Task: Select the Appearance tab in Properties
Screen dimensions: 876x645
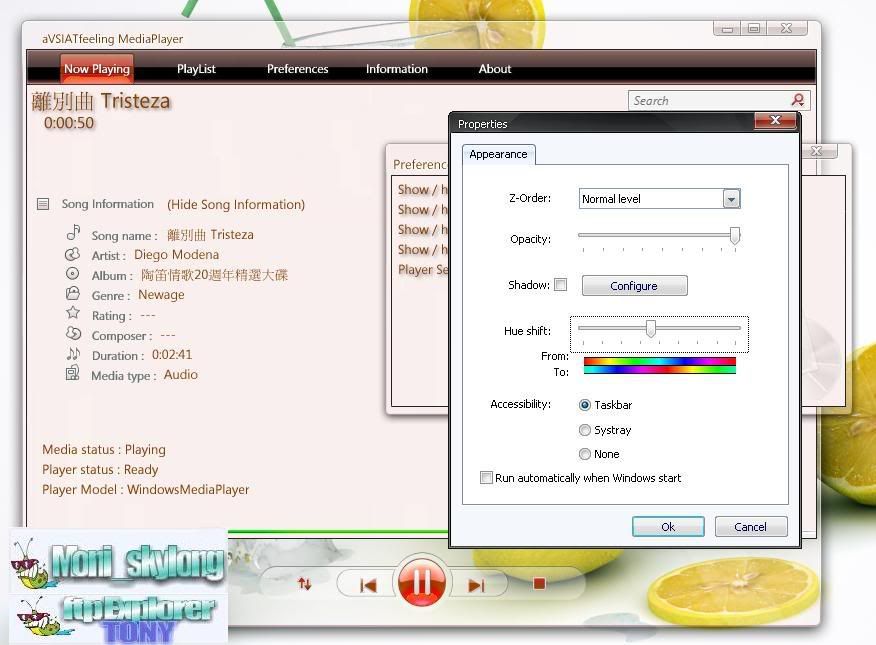Action: 498,154
